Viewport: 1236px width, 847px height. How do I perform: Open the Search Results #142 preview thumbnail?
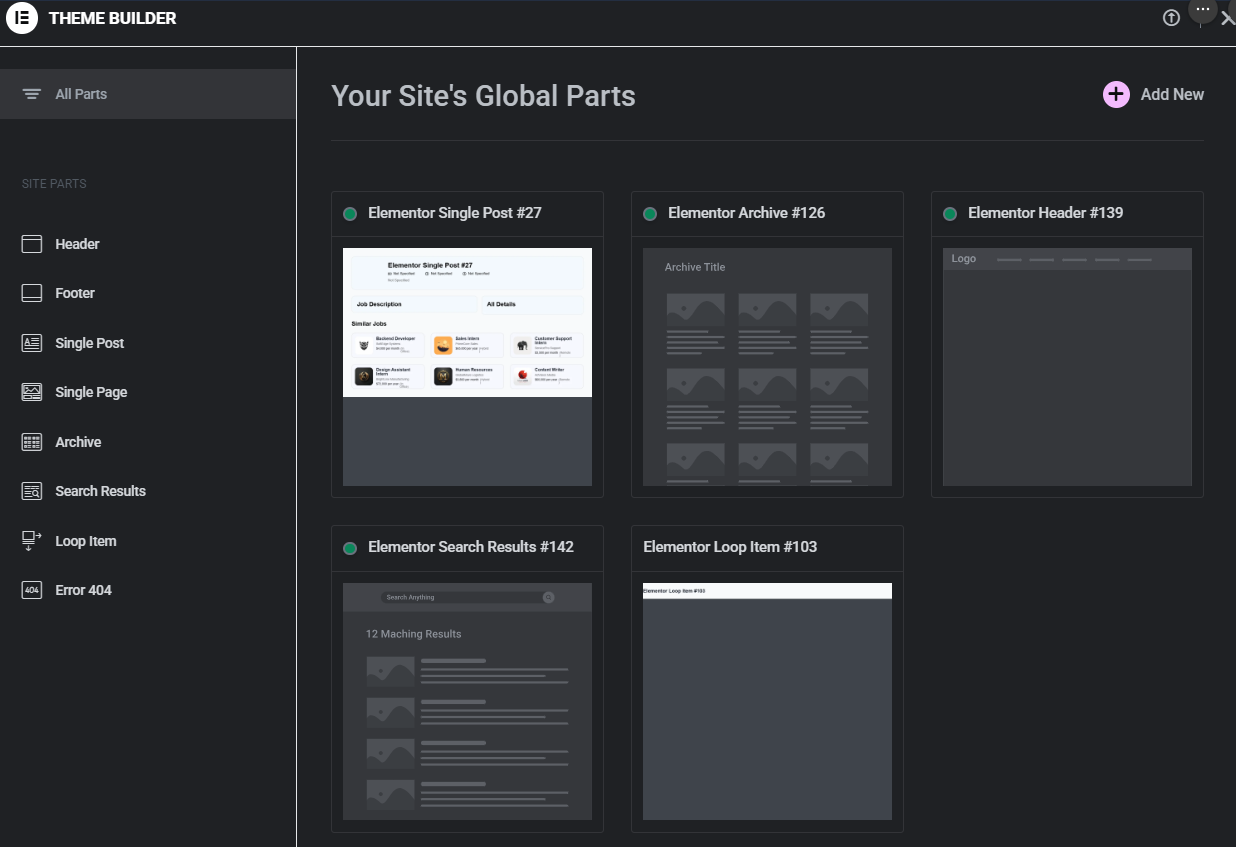tap(467, 701)
